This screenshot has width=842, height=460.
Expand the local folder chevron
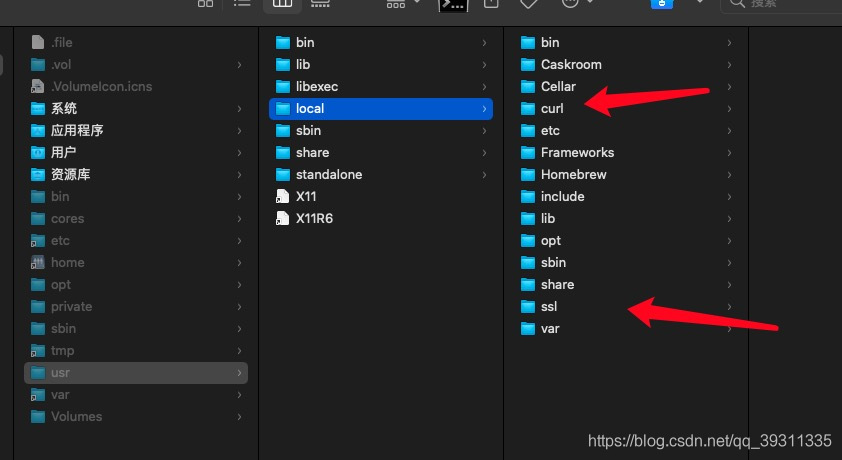tap(484, 108)
